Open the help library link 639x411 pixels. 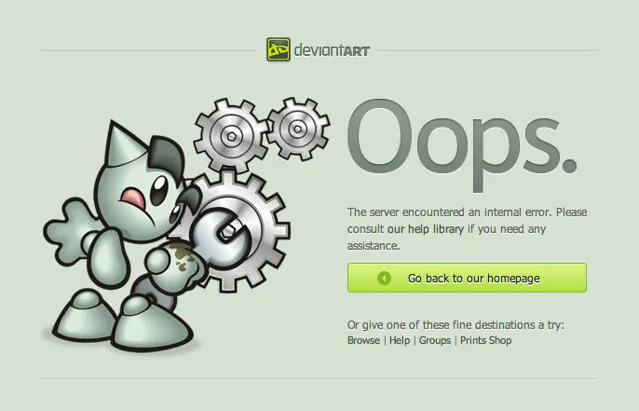[436, 229]
